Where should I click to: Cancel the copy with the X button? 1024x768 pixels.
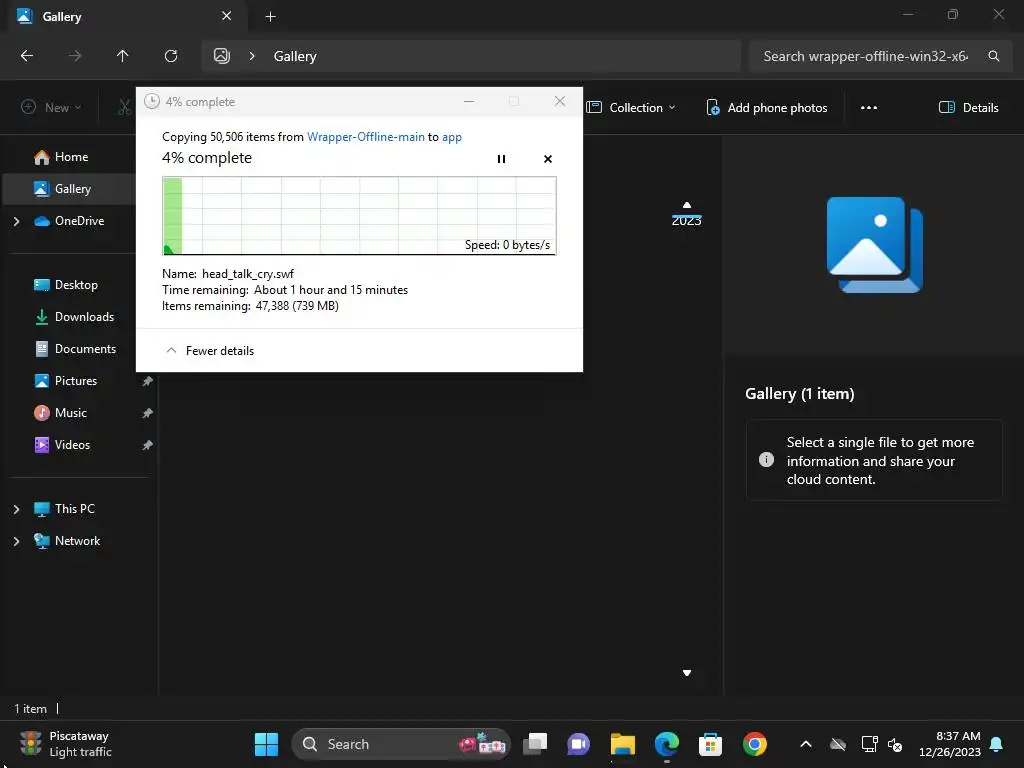(548, 159)
